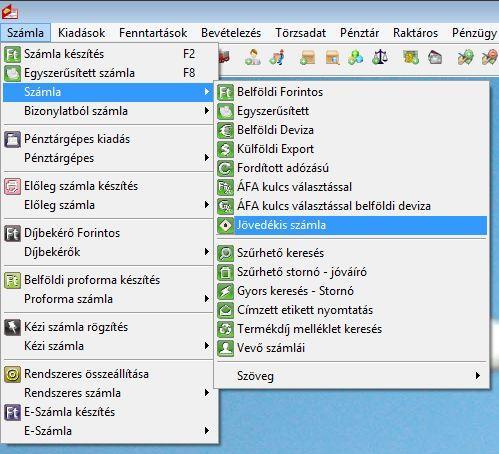499x454 pixels.
Task: Select Számla készítés F2 item
Action: point(109,54)
